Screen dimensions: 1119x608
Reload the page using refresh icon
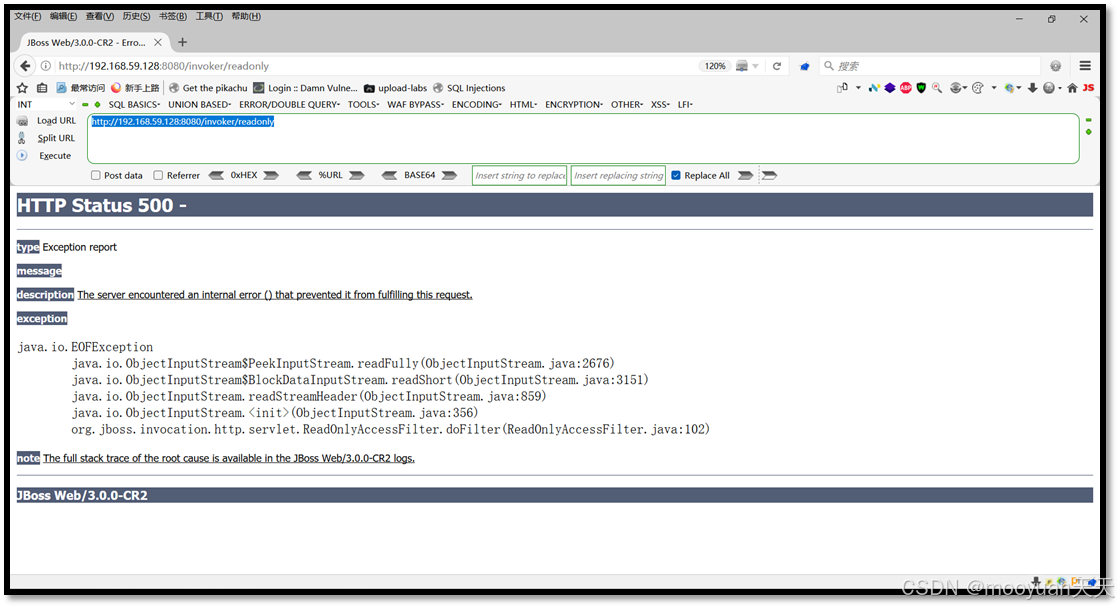pos(776,66)
